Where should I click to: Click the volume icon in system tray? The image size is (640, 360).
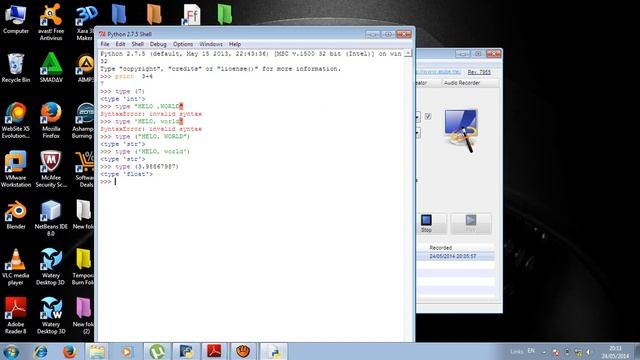(x=589, y=352)
